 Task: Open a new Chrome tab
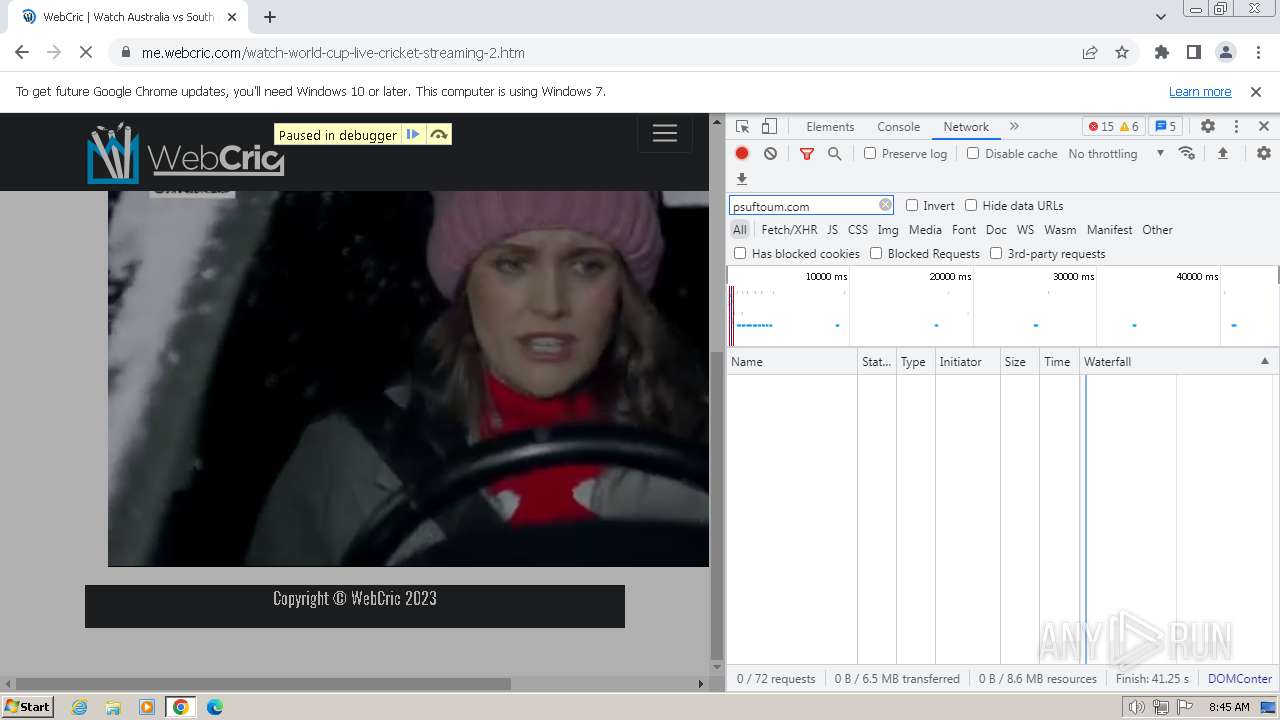[x=270, y=17]
